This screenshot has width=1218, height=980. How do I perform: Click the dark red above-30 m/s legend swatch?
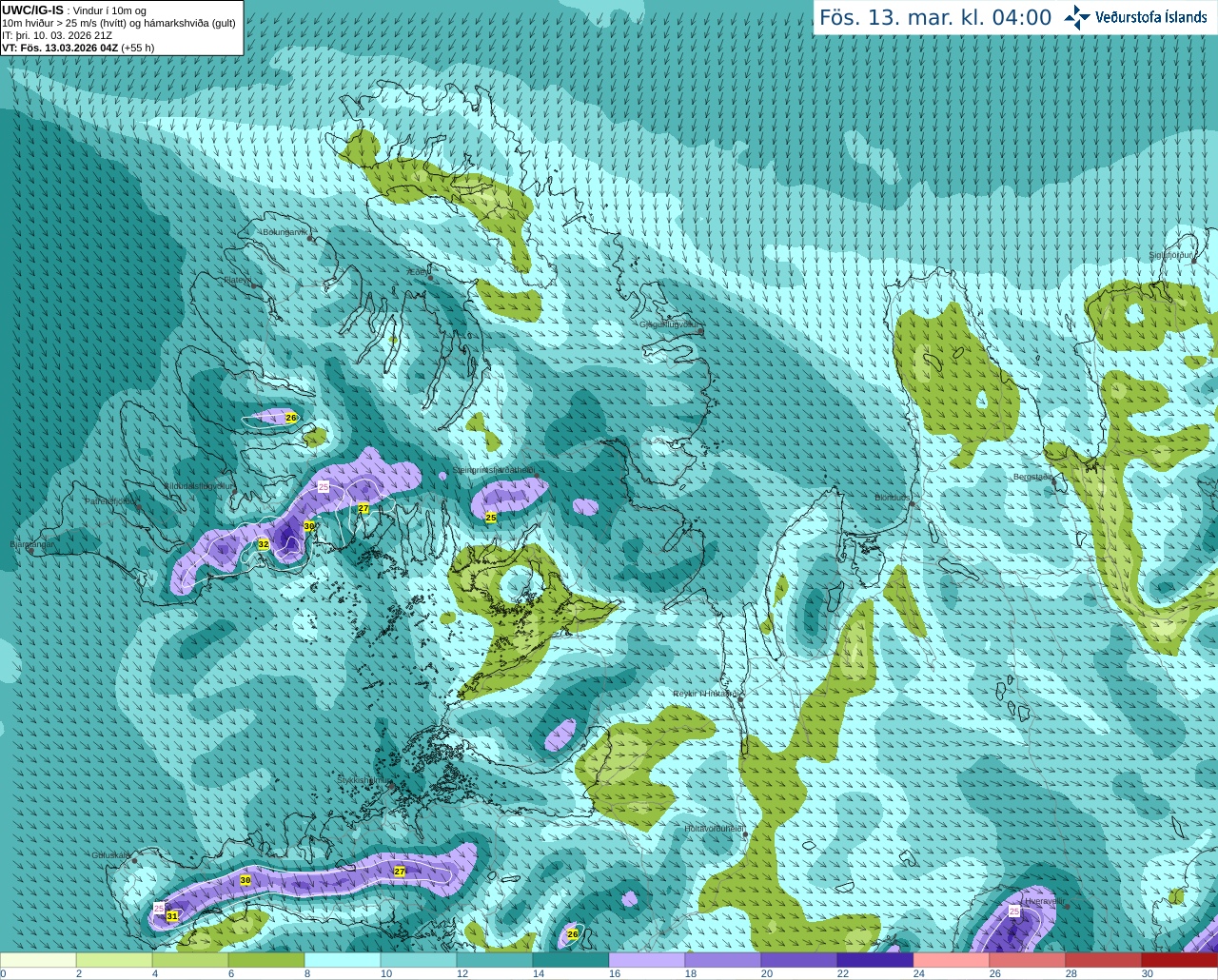1180,960
